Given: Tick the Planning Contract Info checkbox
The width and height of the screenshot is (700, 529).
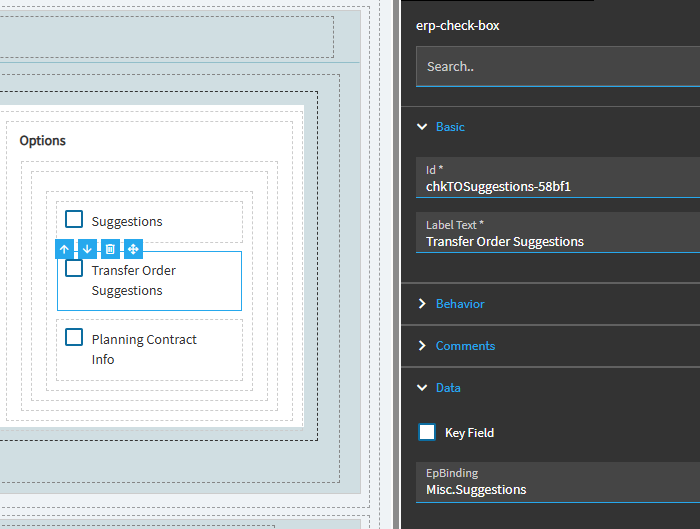Looking at the screenshot, I should (74, 337).
